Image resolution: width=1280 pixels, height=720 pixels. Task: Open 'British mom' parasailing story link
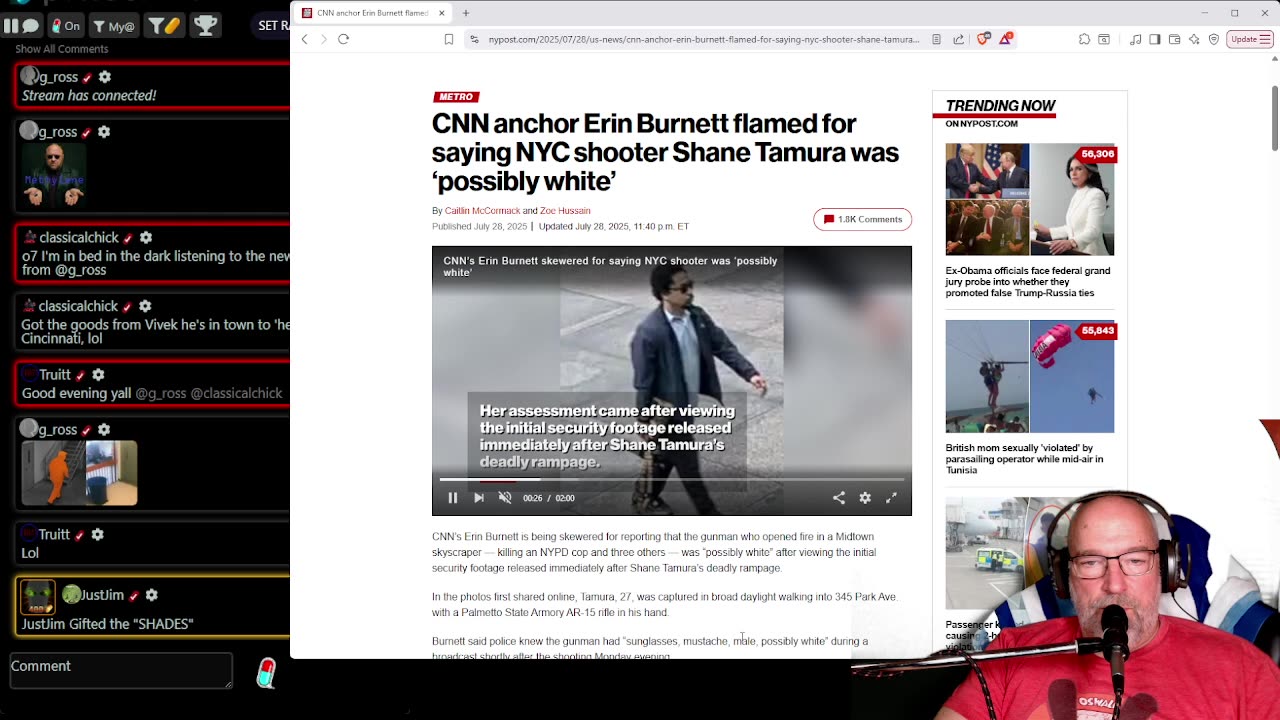[x=1024, y=459]
